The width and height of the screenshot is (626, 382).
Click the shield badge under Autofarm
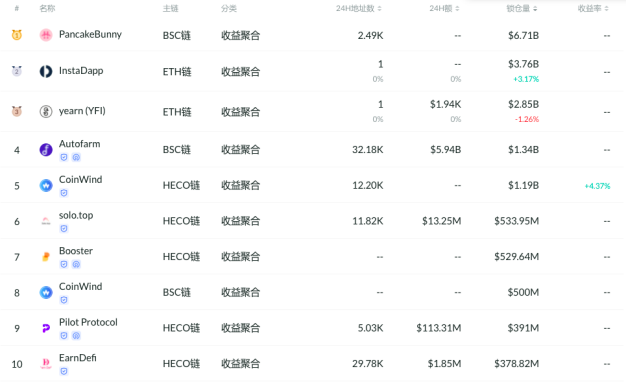(x=64, y=157)
